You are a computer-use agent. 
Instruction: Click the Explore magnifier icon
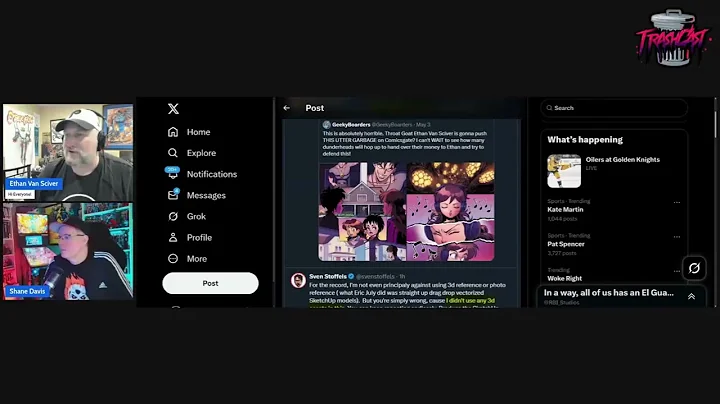(173, 153)
